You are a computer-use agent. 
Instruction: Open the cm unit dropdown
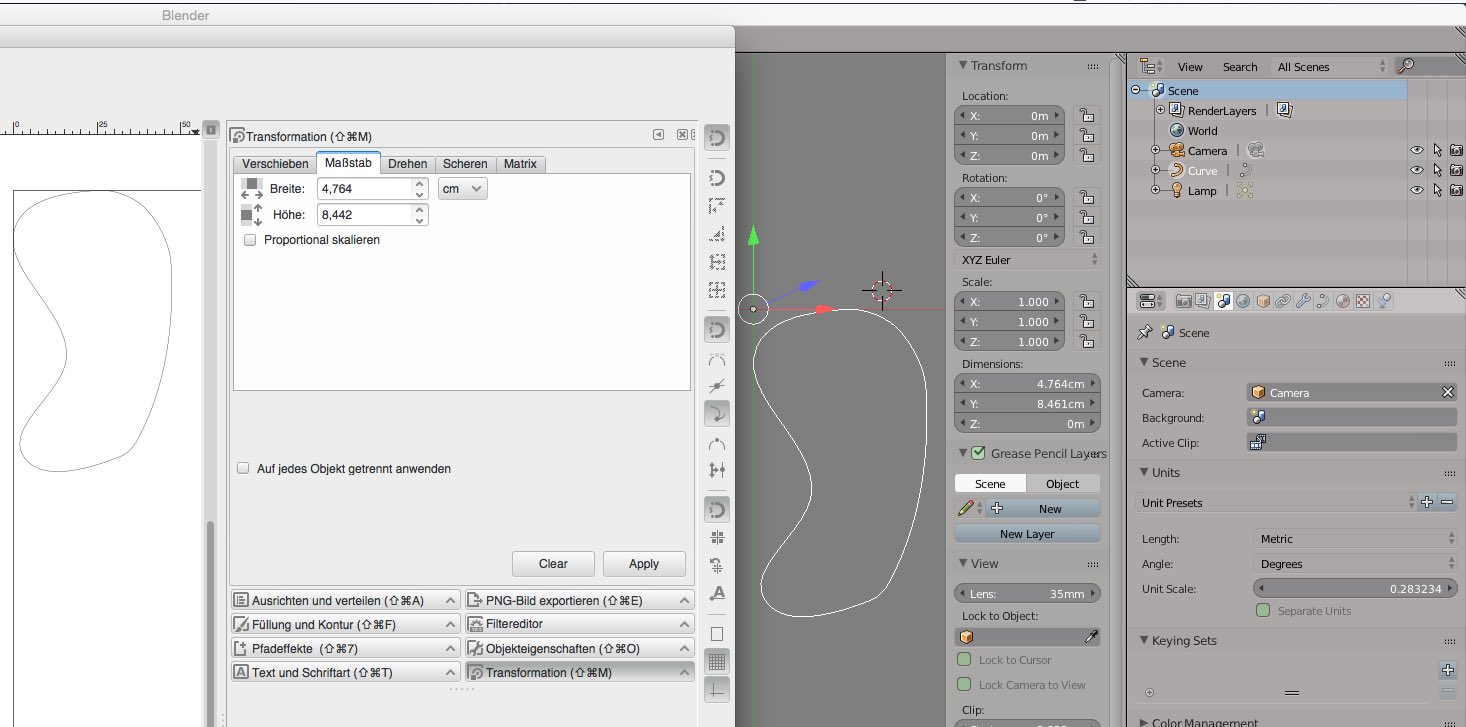tap(462, 189)
